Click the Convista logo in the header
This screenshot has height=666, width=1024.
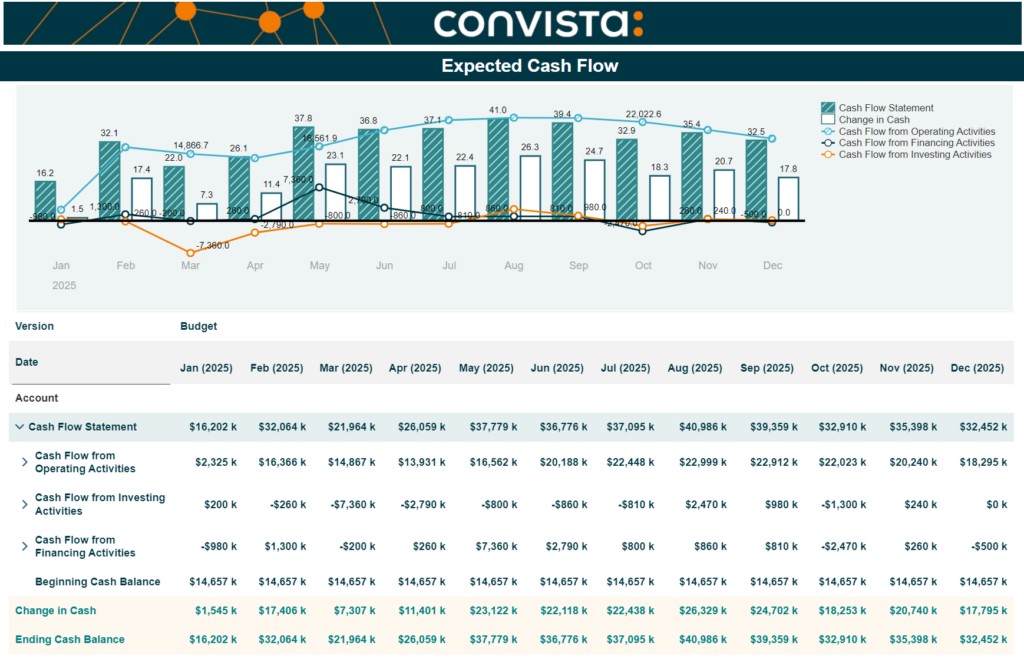pyautogui.click(x=538, y=24)
